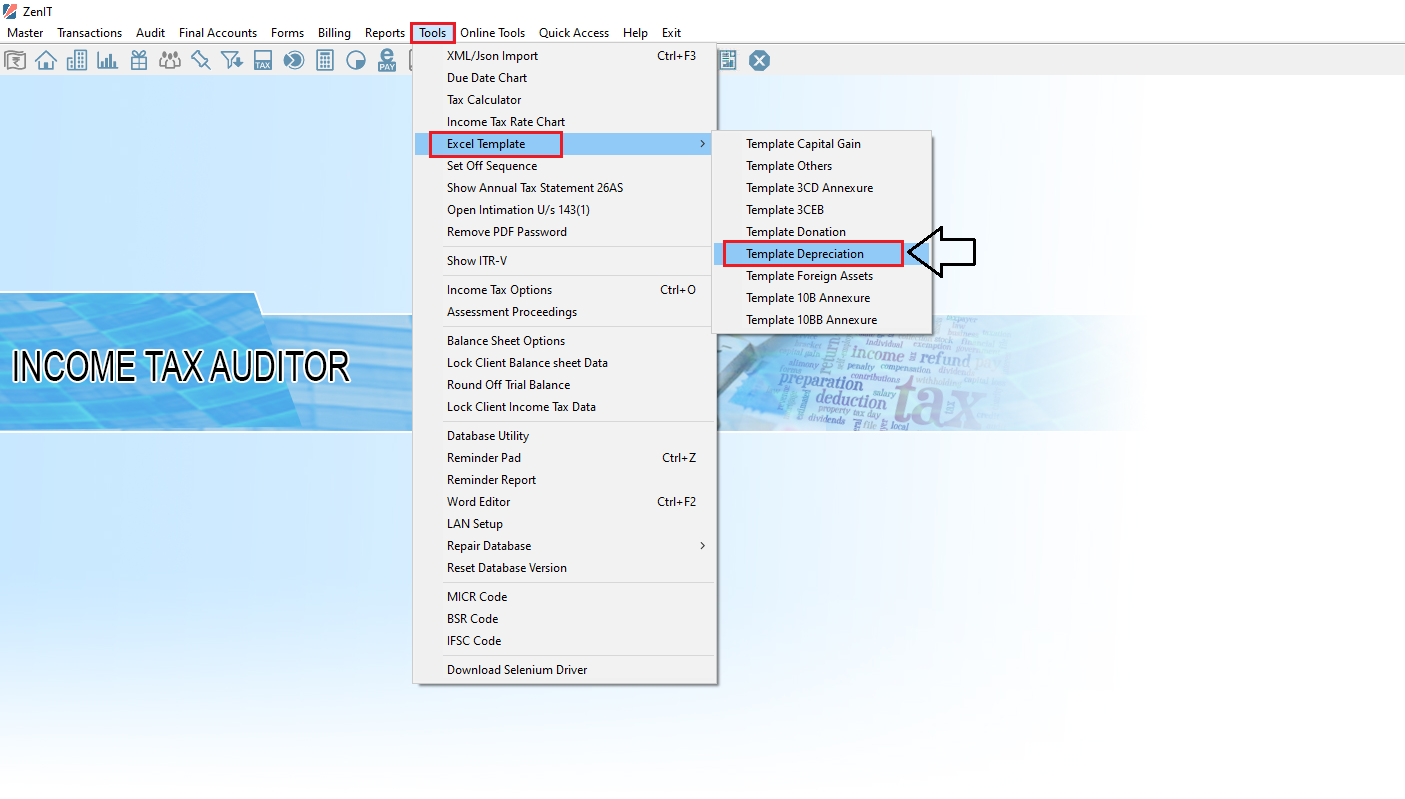Open BSR Code lookup
This screenshot has width=1405, height=799.
(565, 619)
